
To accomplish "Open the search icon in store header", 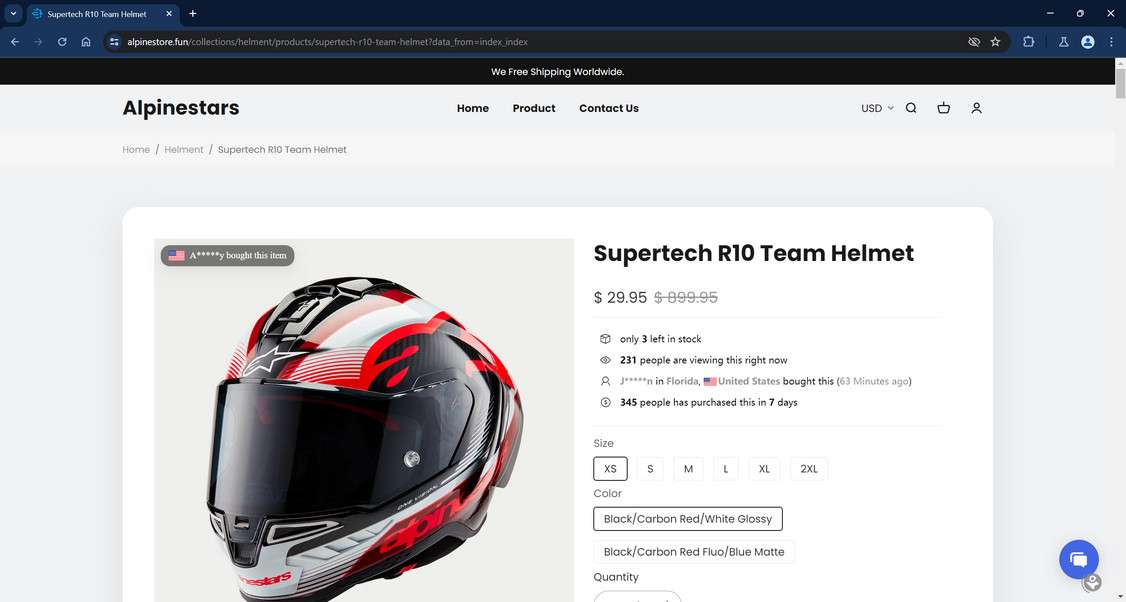I will [911, 108].
